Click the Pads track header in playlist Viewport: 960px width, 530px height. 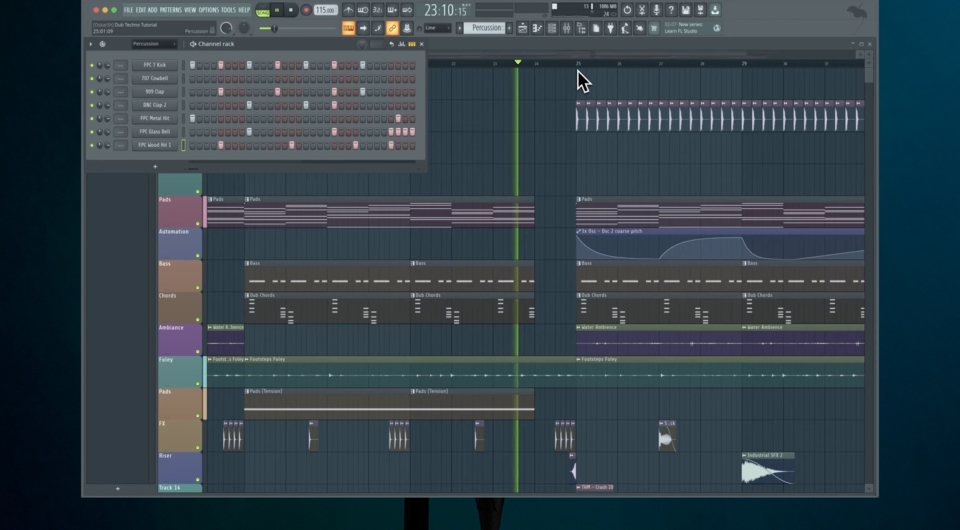(179, 212)
